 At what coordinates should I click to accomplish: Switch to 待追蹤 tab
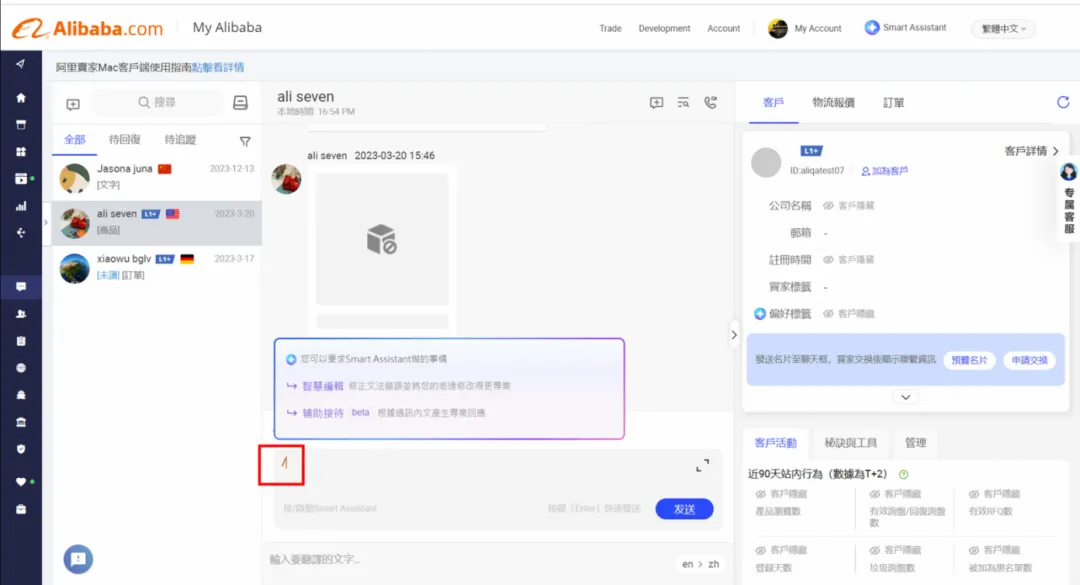tap(180, 140)
